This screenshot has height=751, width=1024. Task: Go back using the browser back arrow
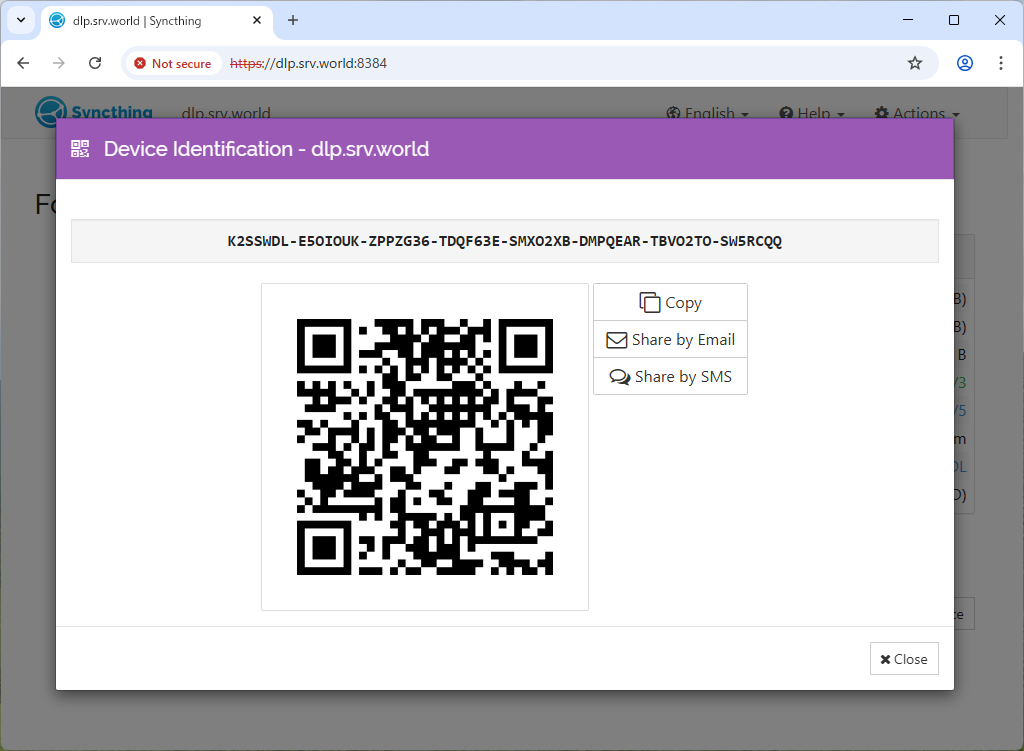pyautogui.click(x=24, y=63)
